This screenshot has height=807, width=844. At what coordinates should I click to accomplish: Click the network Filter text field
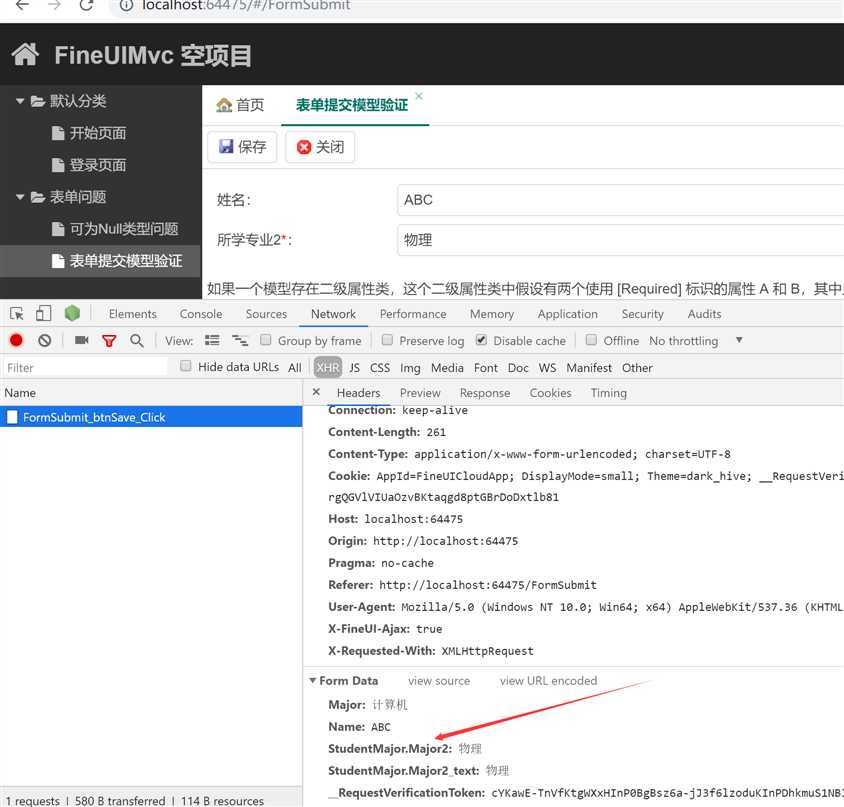(x=85, y=368)
